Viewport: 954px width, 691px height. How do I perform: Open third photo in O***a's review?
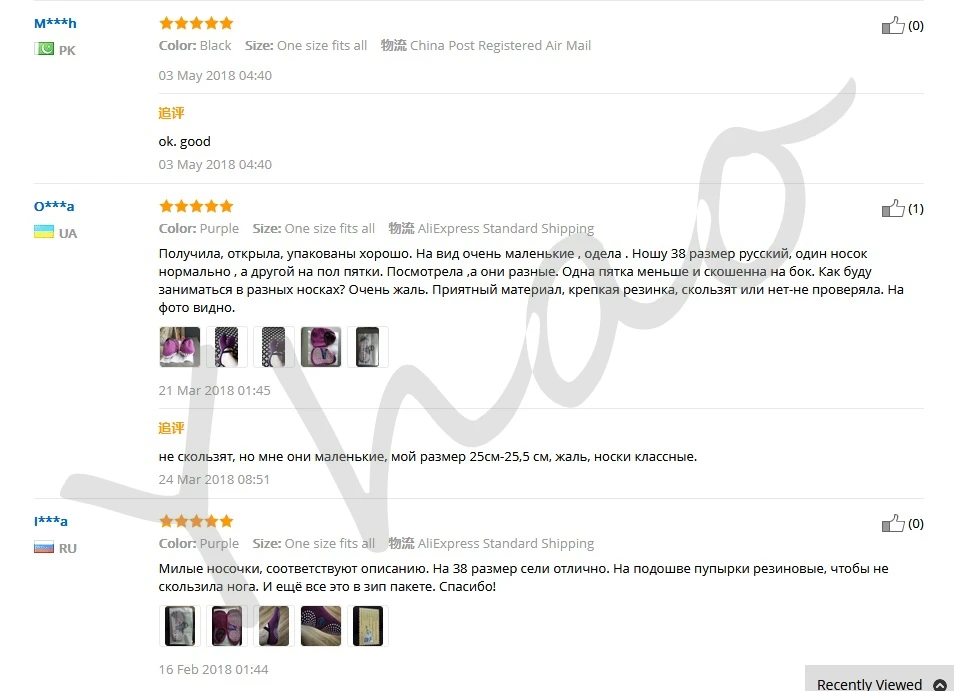274,347
